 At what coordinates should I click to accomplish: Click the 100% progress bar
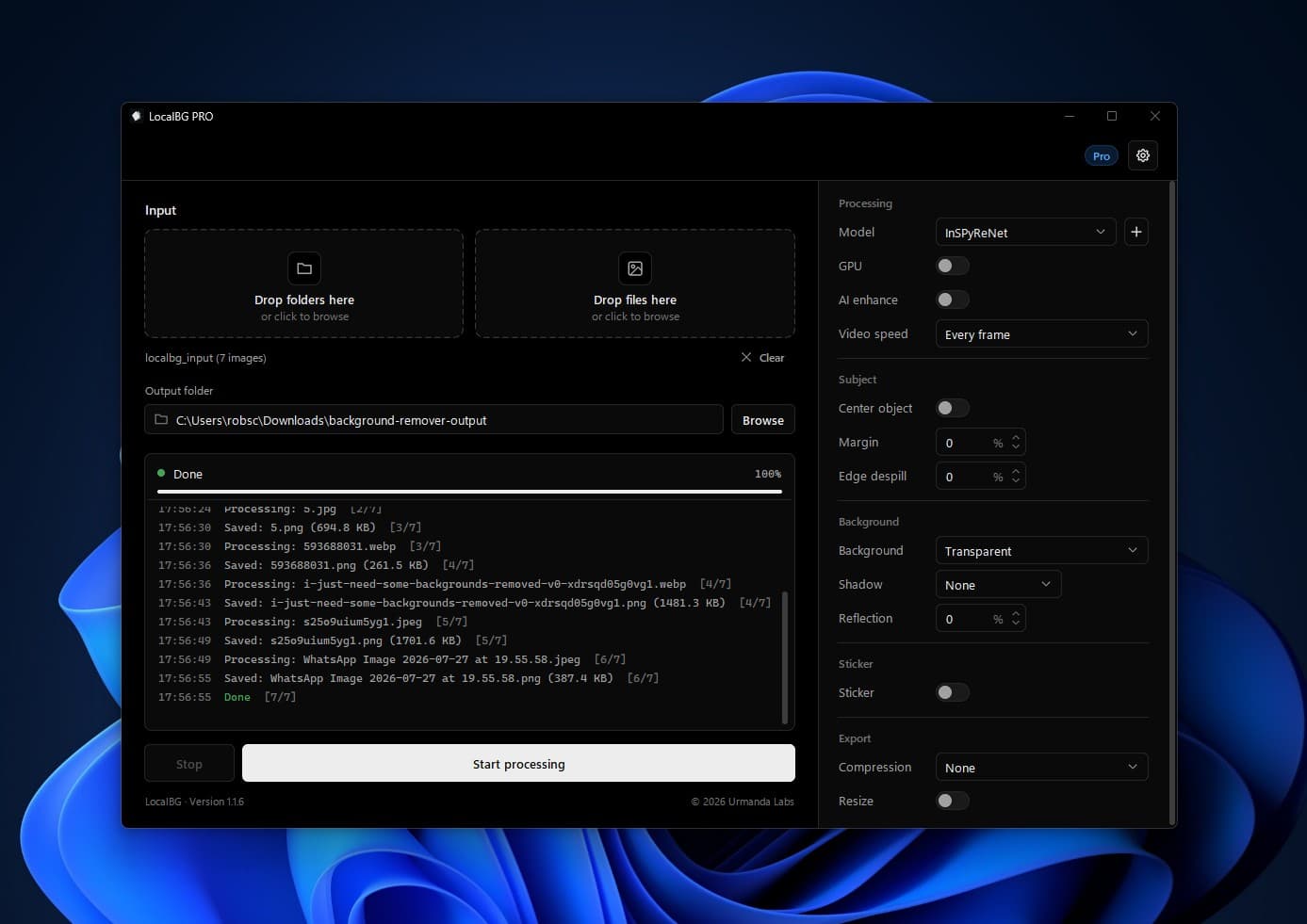point(469,492)
